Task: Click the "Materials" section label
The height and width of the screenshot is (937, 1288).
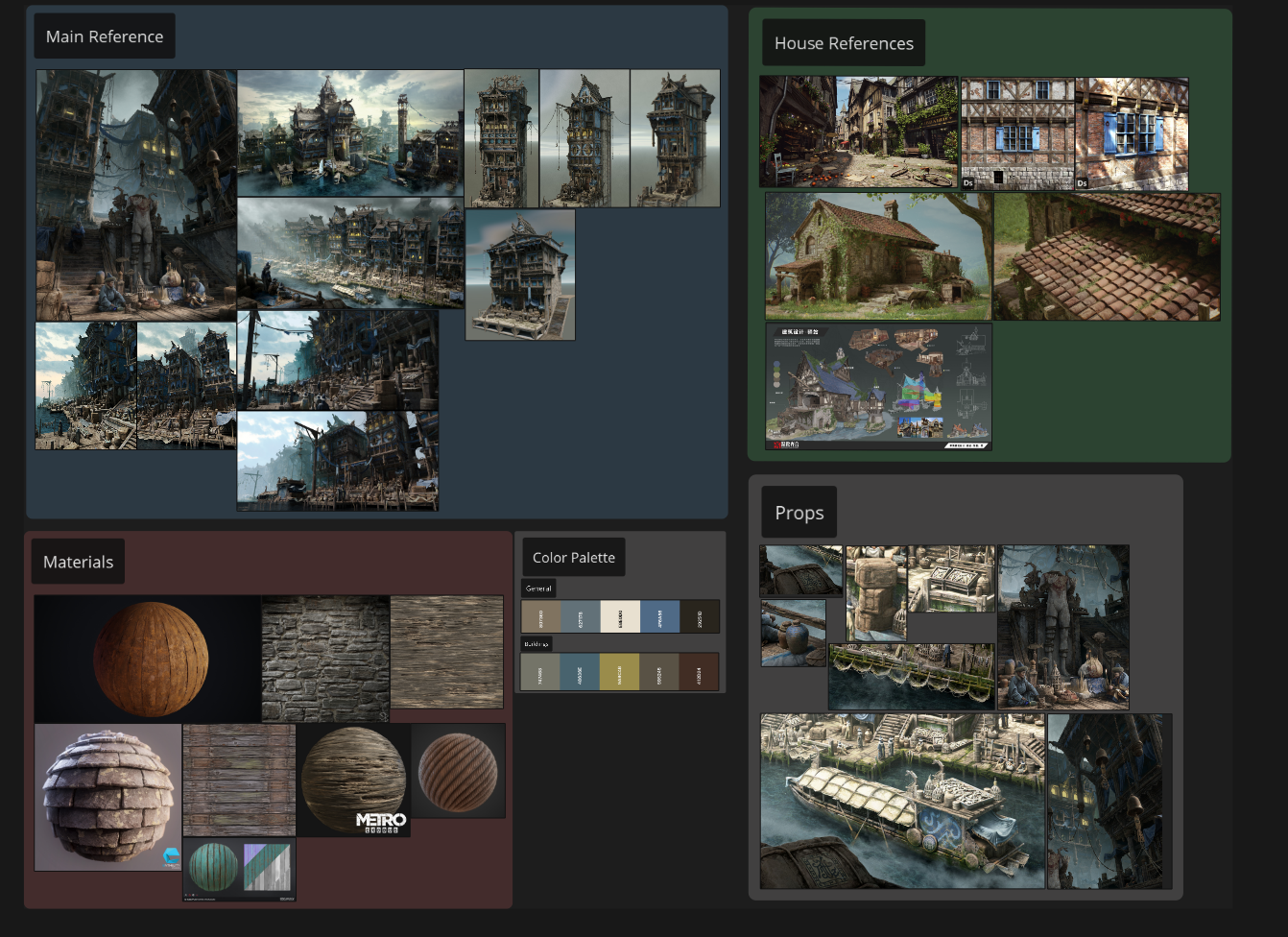Action: (78, 562)
